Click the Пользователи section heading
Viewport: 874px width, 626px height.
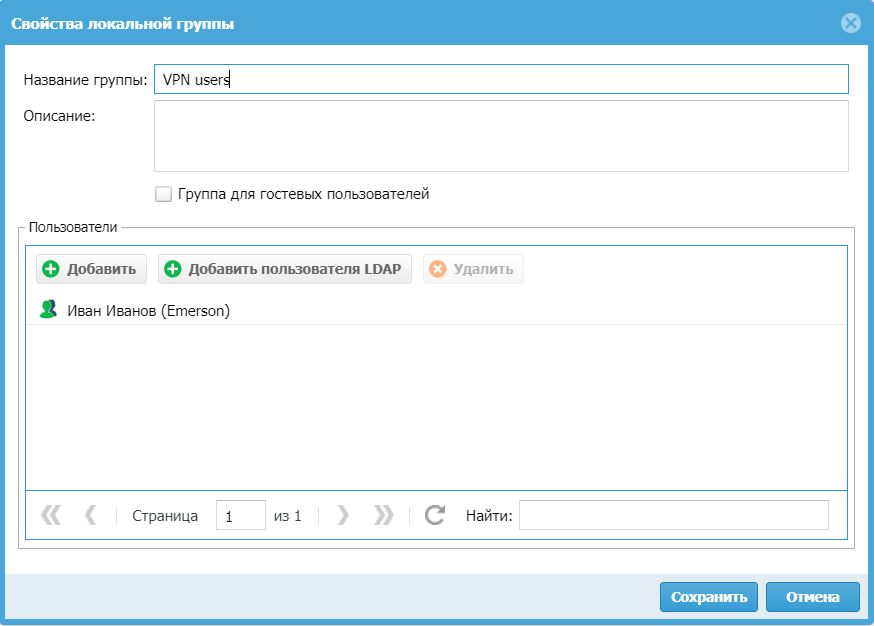[73, 227]
